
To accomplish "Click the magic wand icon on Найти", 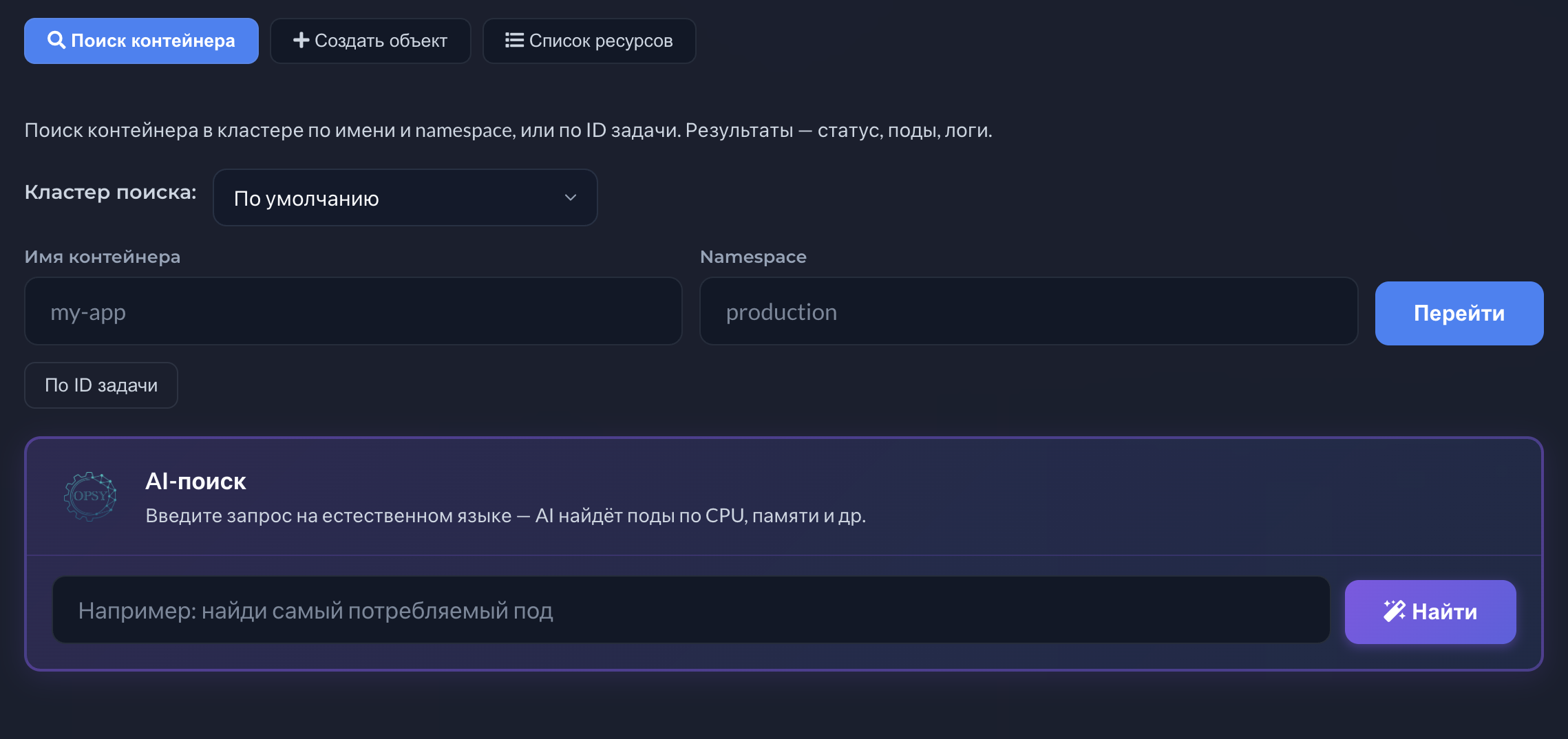I will click(x=1396, y=611).
